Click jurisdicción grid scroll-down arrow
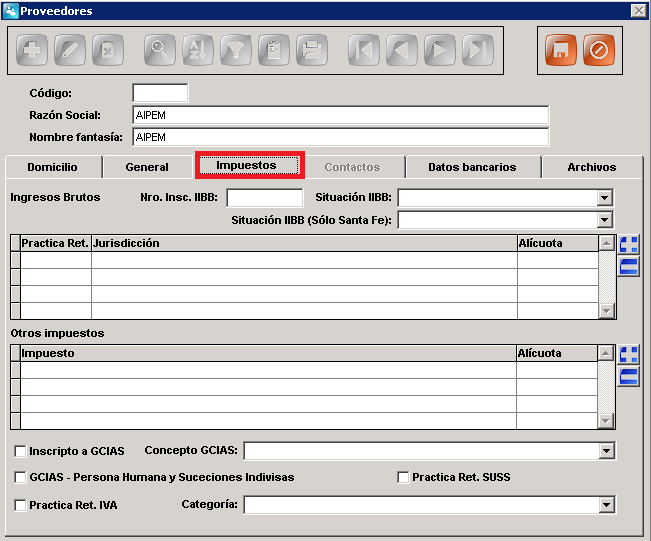651x541 pixels. 607,311
